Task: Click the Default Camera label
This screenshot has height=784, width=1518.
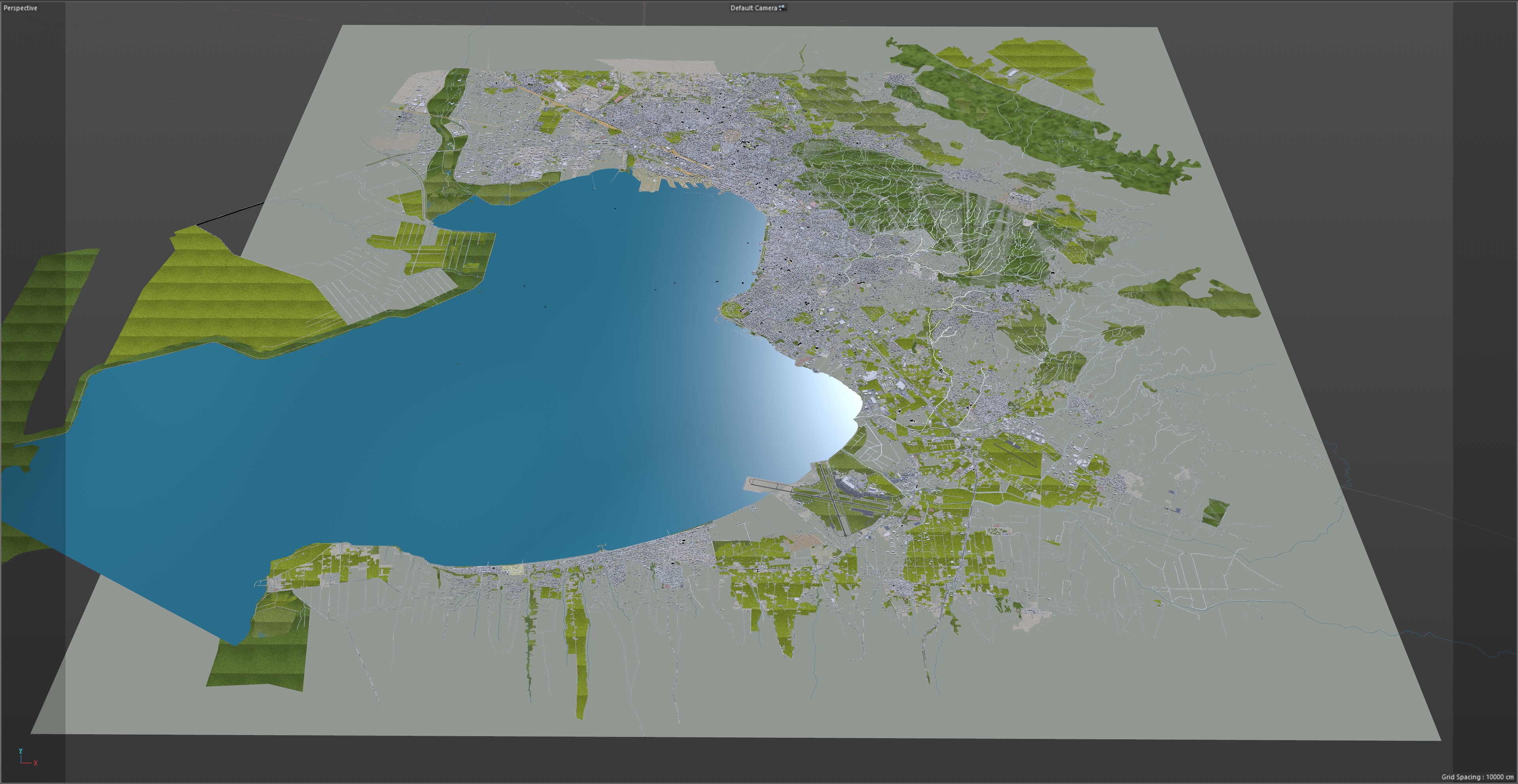Action: click(x=753, y=8)
